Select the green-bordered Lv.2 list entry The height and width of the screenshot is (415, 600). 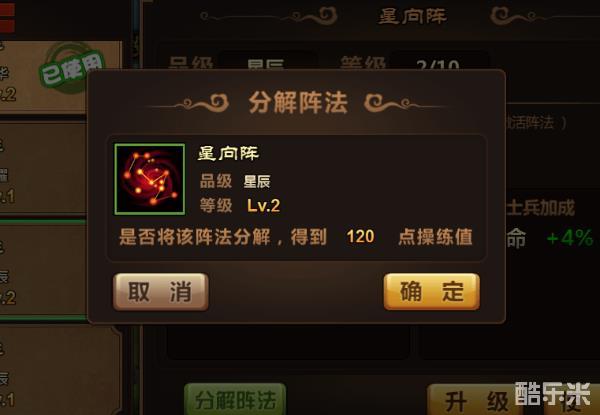43,270
